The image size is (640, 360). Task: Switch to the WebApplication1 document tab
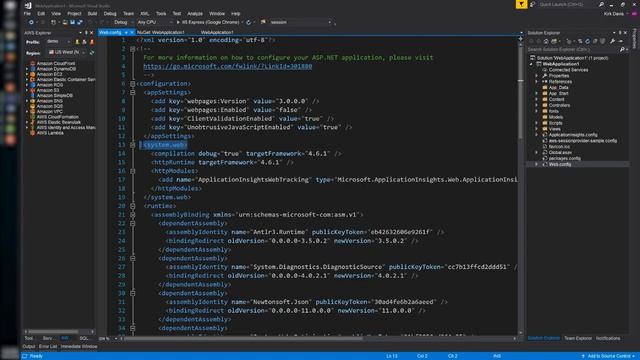pyautogui.click(x=217, y=32)
